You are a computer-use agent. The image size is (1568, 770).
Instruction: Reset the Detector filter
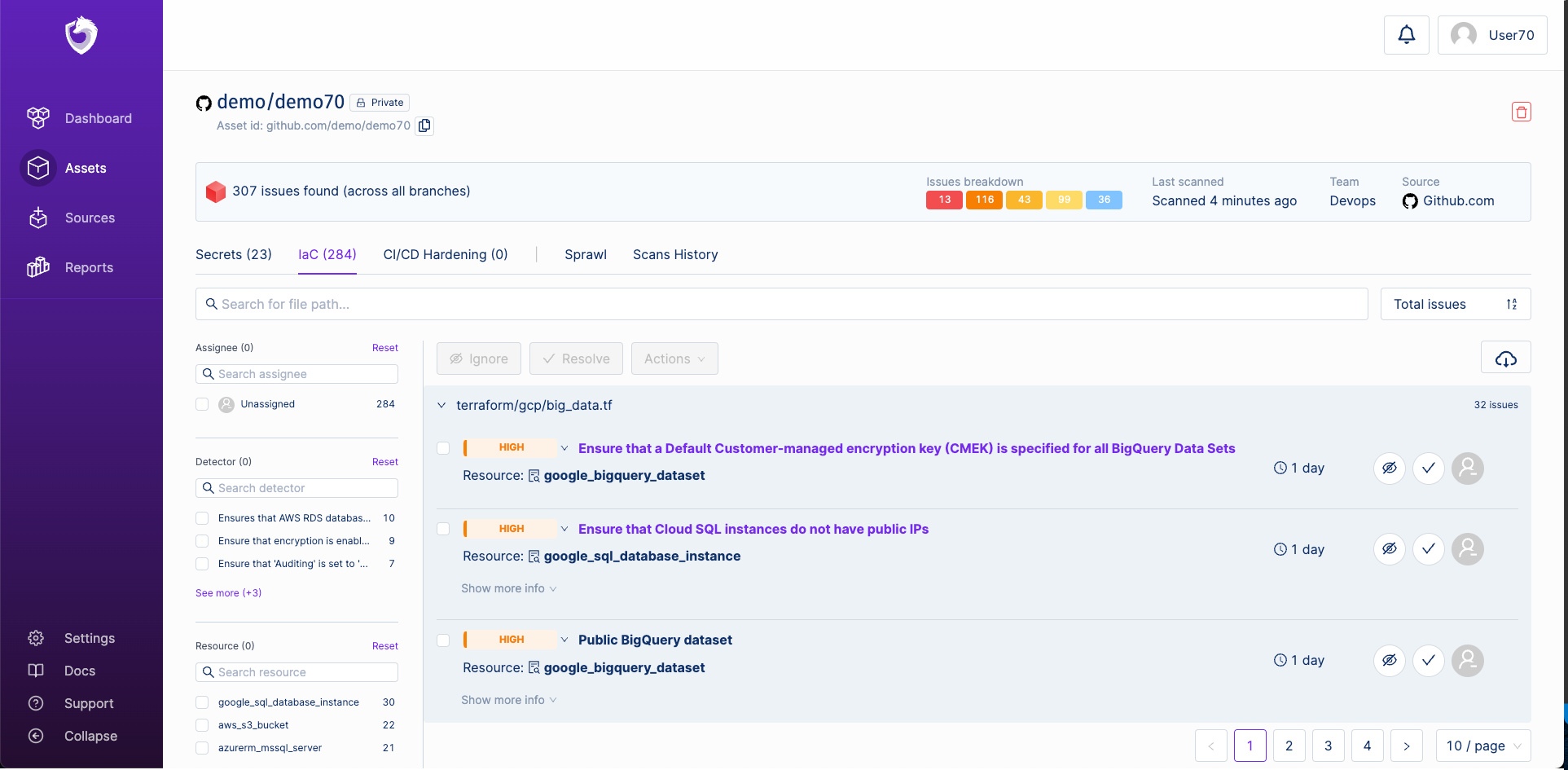coord(385,462)
